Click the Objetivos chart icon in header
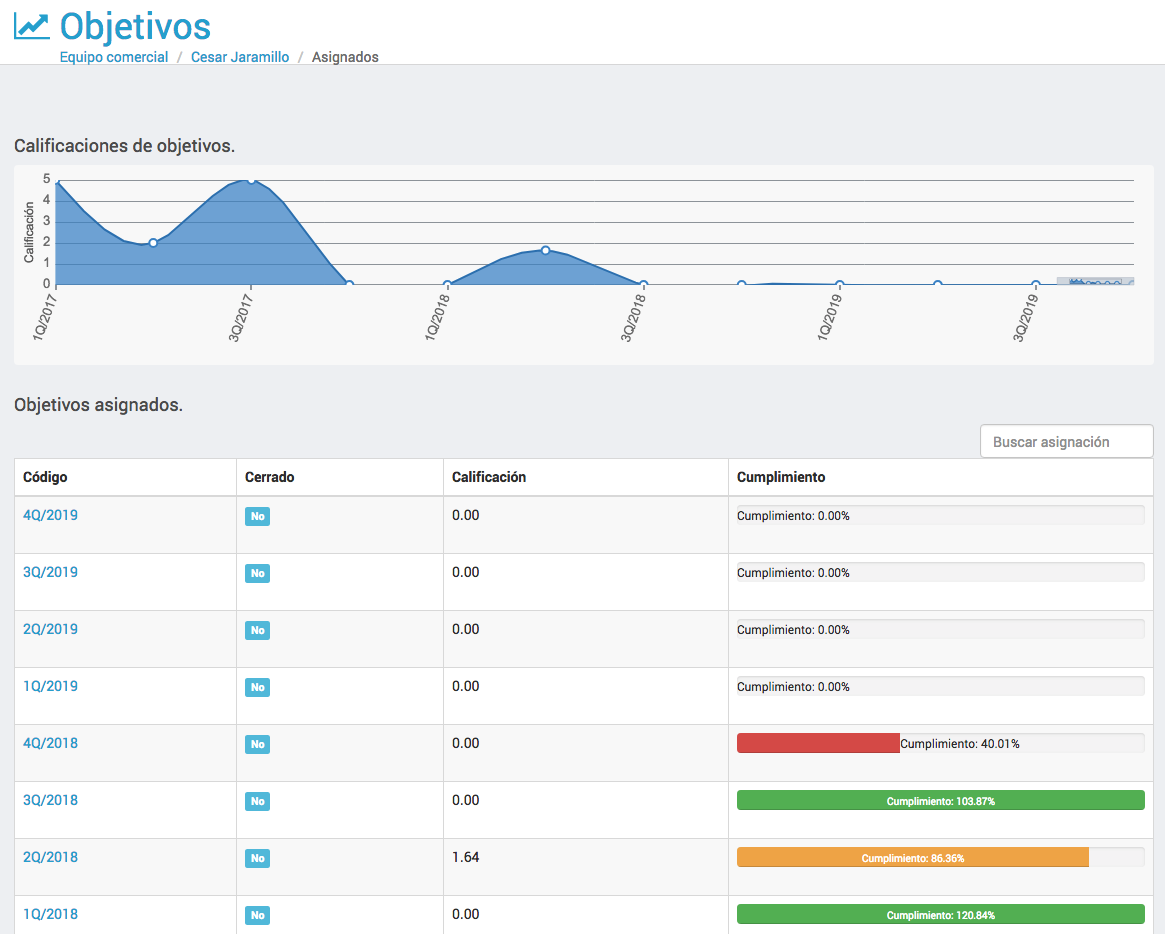Viewport: 1165px width, 934px height. pos(31,26)
